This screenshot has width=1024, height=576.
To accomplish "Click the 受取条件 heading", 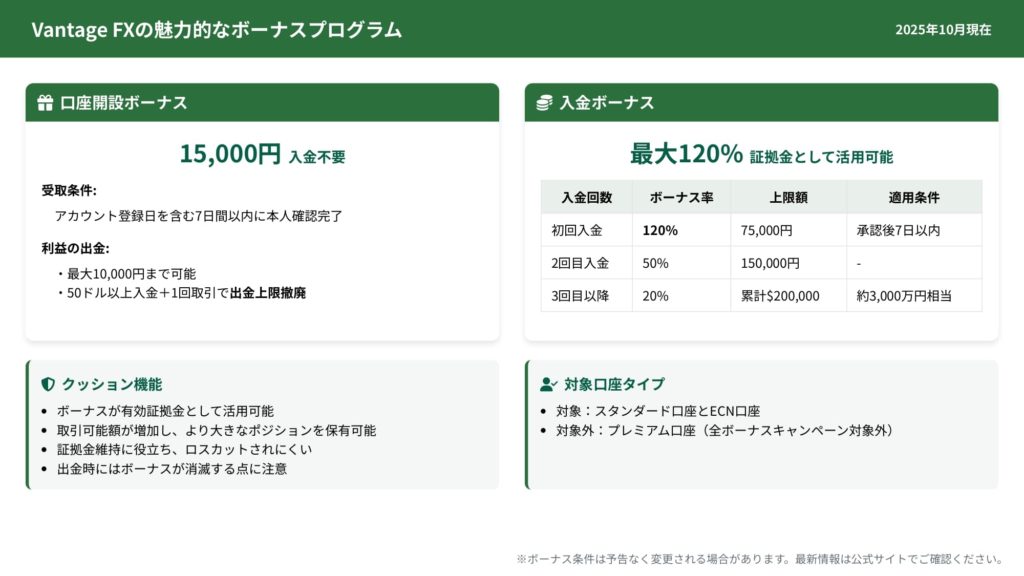I will 69,190.
